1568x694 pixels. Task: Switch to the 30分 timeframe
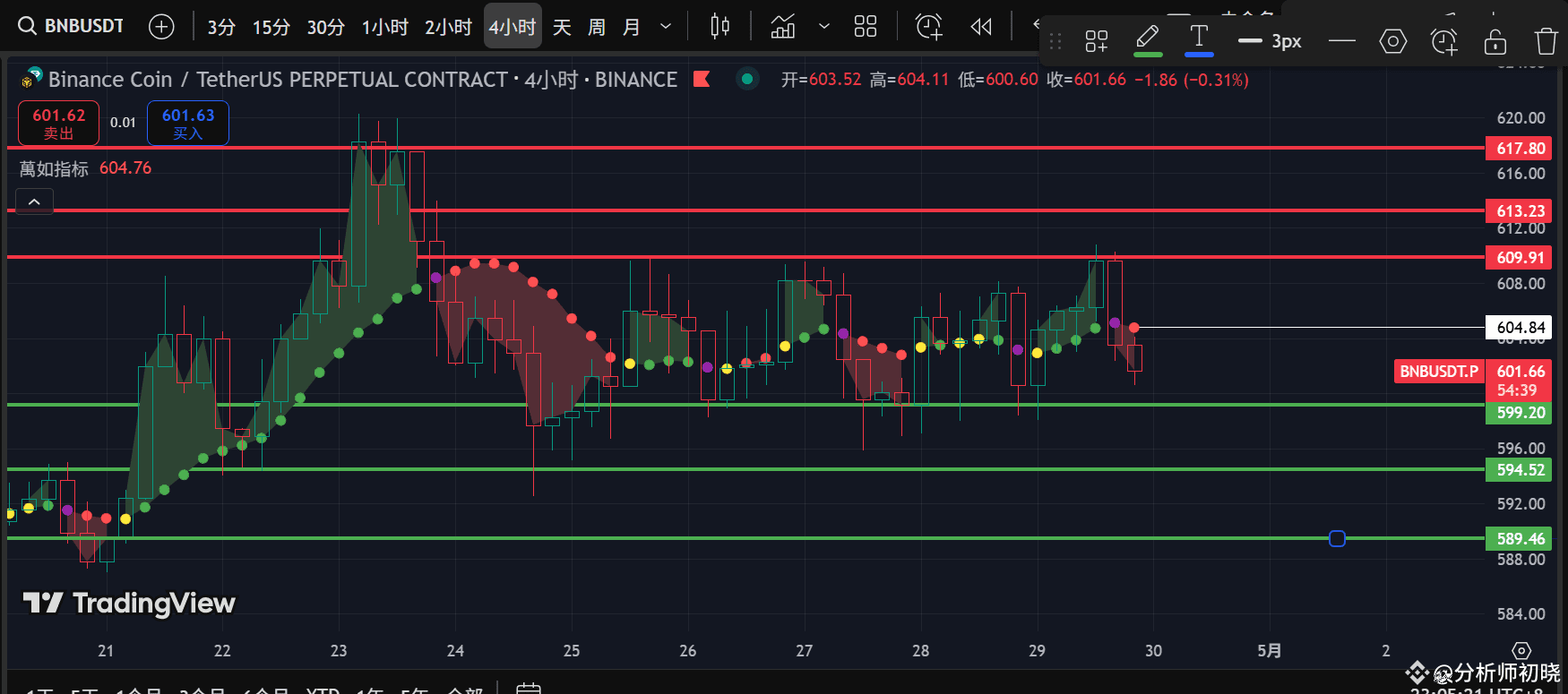click(x=325, y=27)
